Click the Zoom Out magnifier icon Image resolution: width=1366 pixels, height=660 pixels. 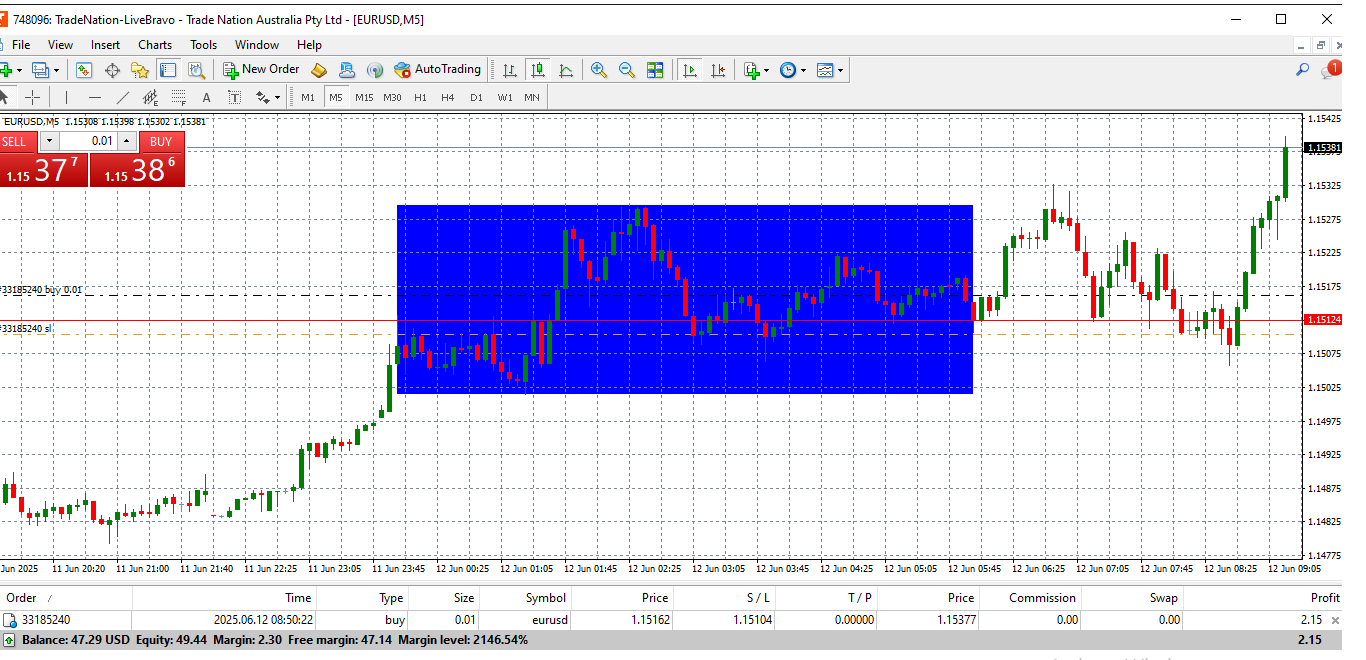click(627, 70)
